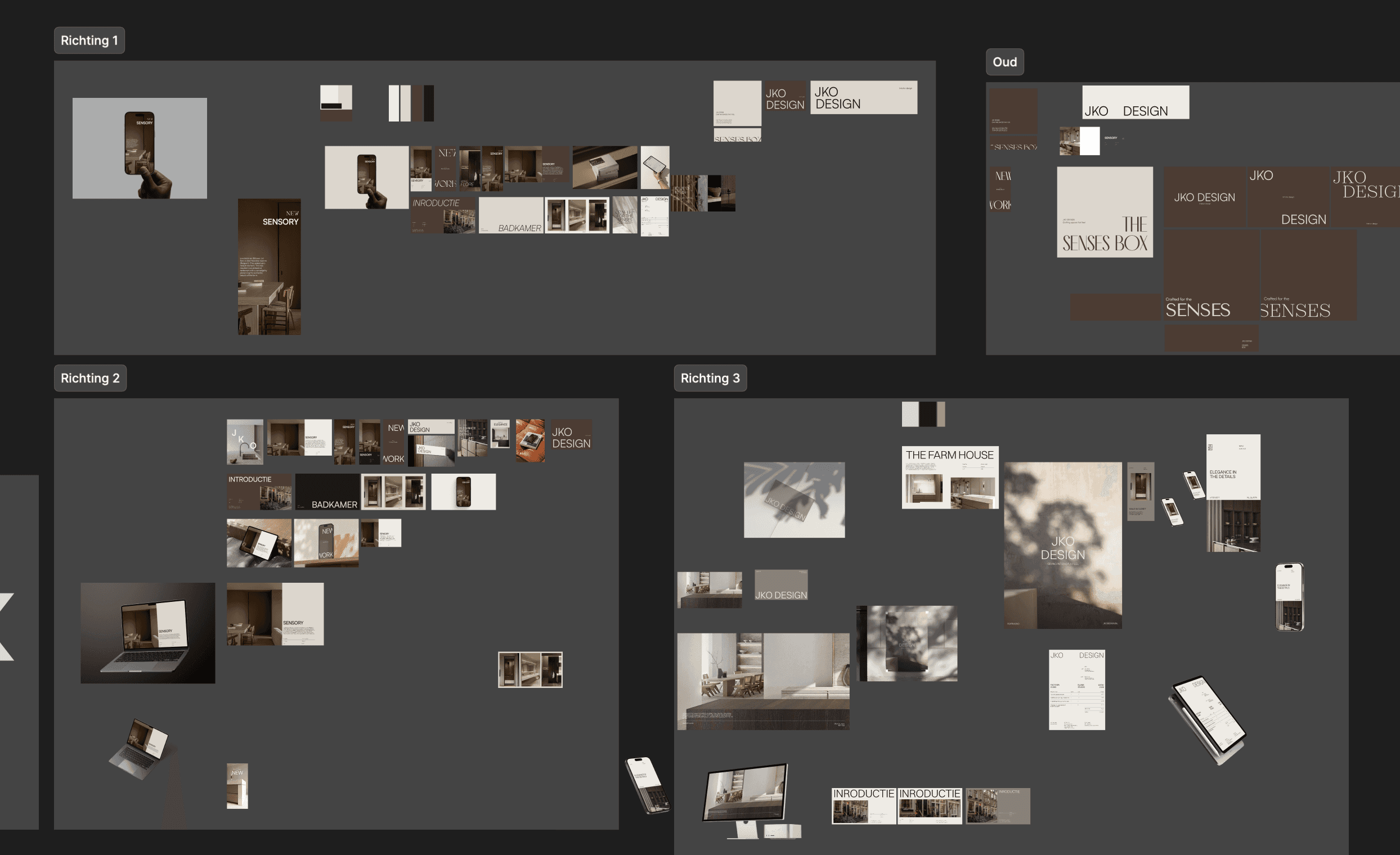Click THE SENSES BOX beige card in Oud
1400x855 pixels.
click(1104, 212)
